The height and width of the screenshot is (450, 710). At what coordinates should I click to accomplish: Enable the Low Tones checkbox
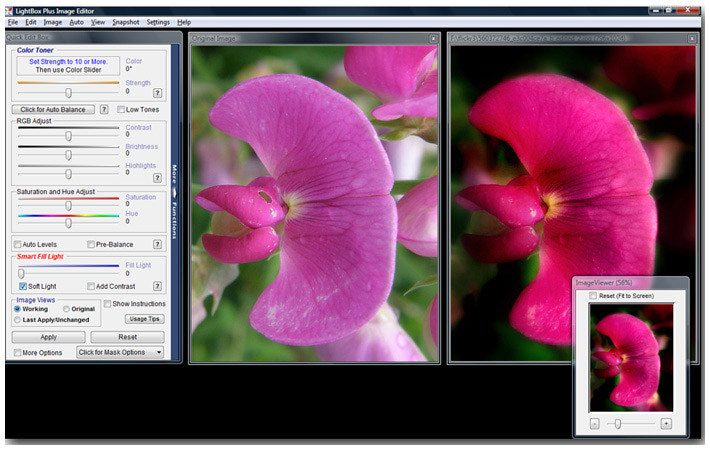121,109
